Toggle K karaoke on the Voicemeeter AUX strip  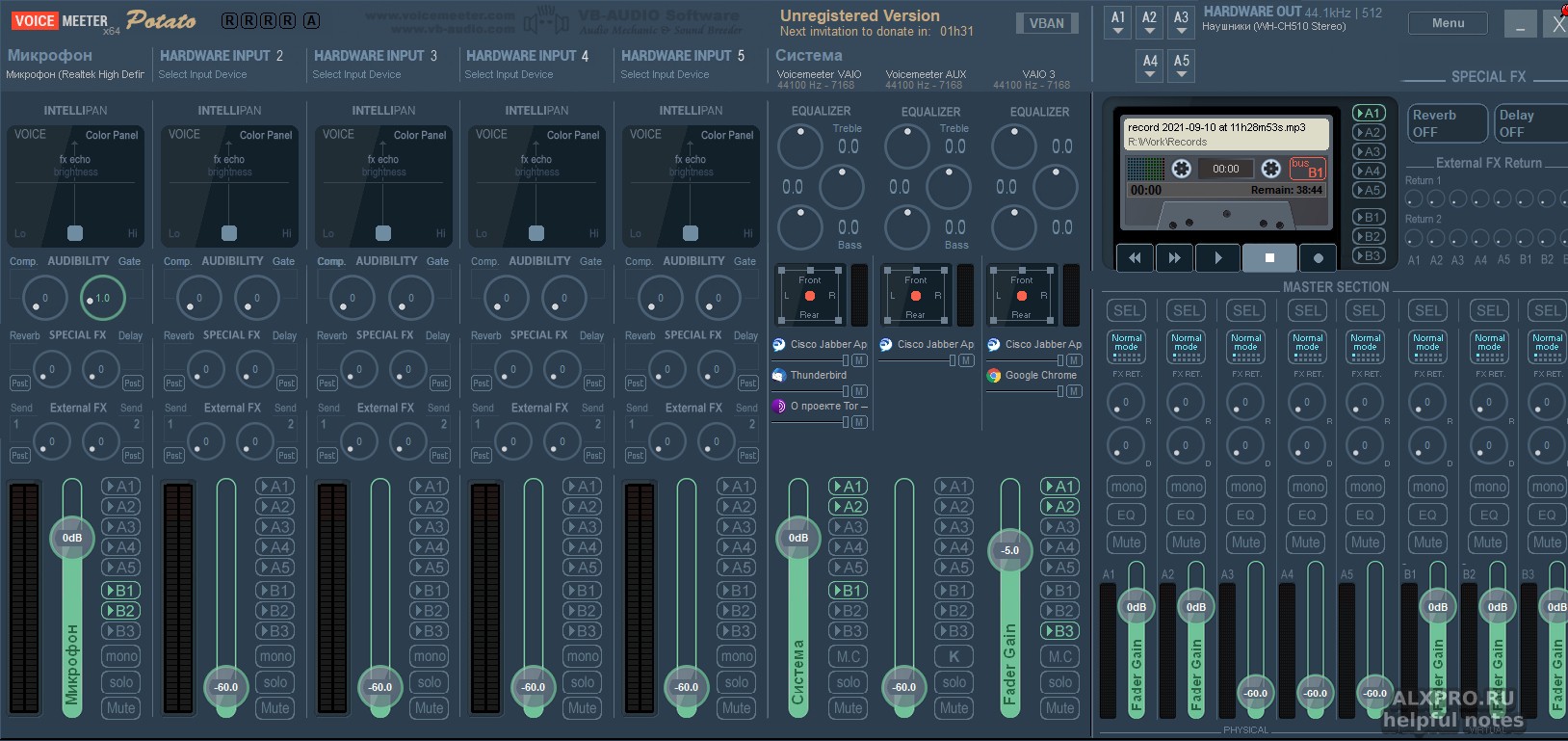(x=954, y=656)
